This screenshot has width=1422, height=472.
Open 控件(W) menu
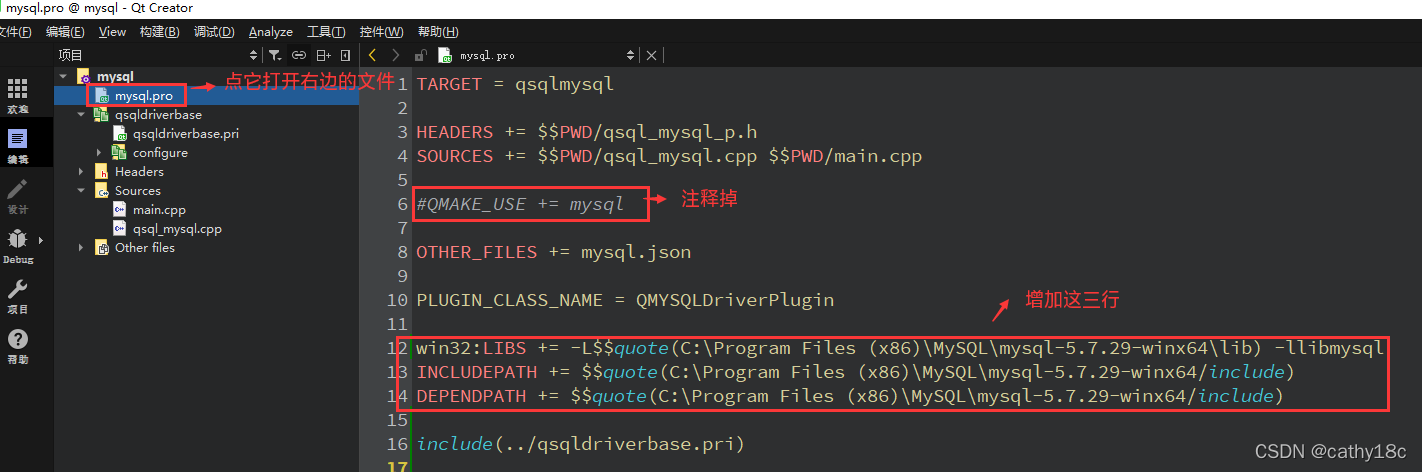381,32
